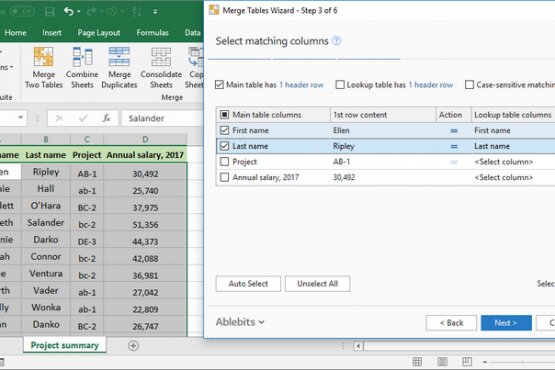
Task: Enable Lookup table has header row checkbox
Action: click(x=340, y=85)
